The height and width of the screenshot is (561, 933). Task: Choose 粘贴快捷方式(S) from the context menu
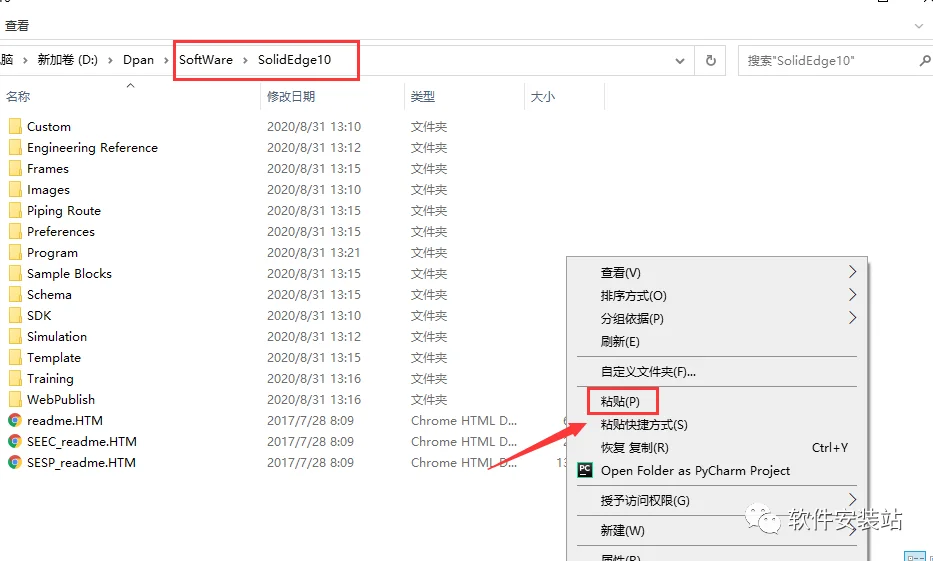click(x=644, y=425)
